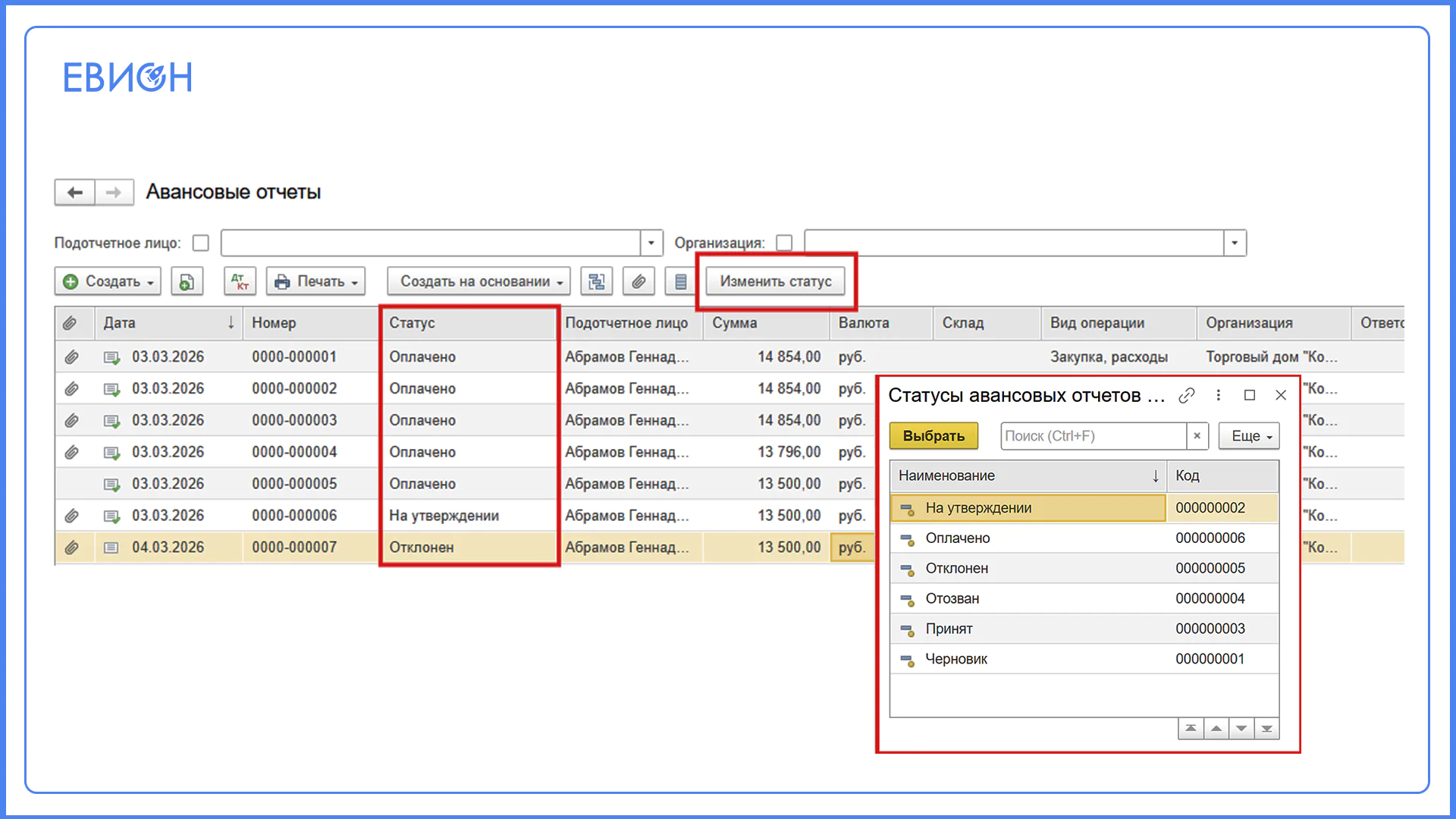Open Создать на основании dropdown
The width and height of the screenshot is (1456, 819).
click(x=479, y=281)
